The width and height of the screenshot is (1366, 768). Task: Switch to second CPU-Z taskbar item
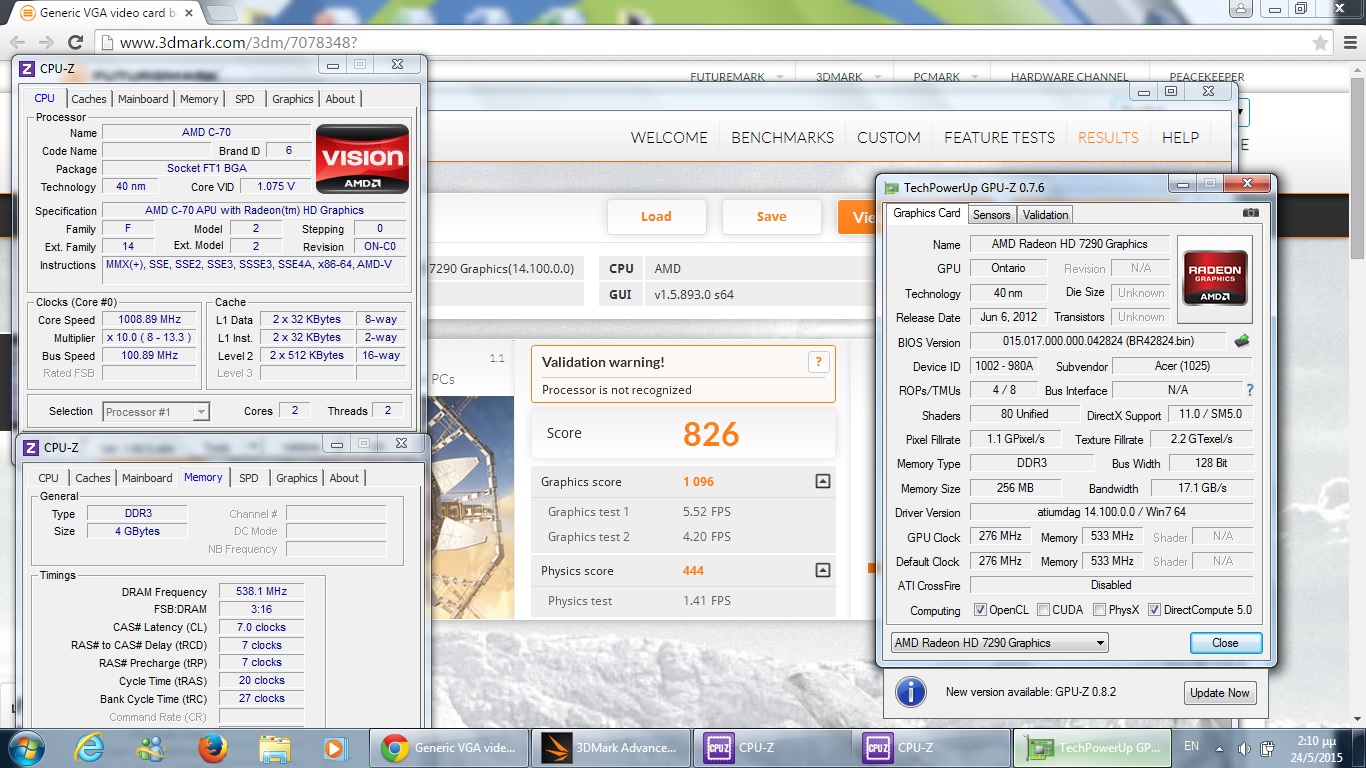933,747
